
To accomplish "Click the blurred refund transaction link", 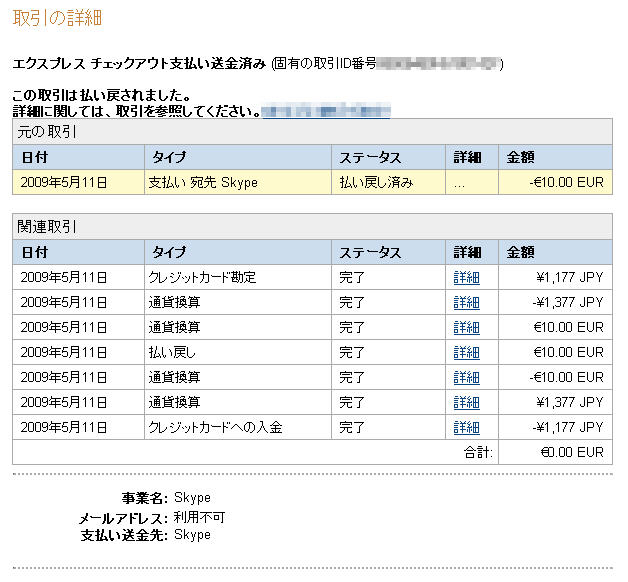I will tap(326, 111).
